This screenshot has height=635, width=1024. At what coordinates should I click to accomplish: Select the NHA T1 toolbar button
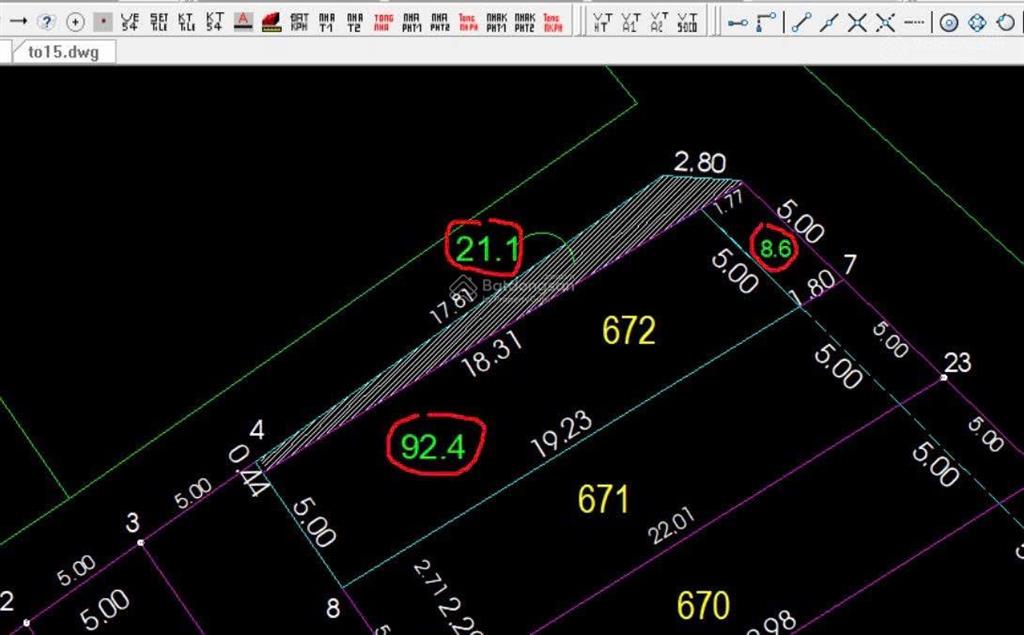click(327, 22)
